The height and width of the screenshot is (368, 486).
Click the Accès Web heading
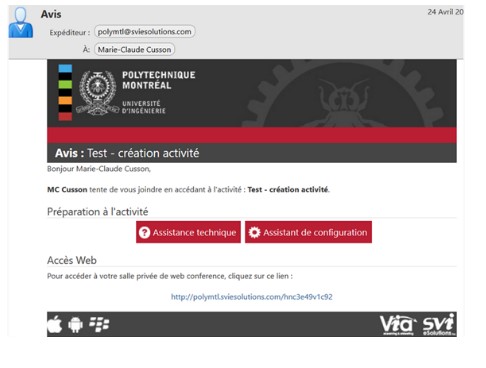[x=72, y=260]
